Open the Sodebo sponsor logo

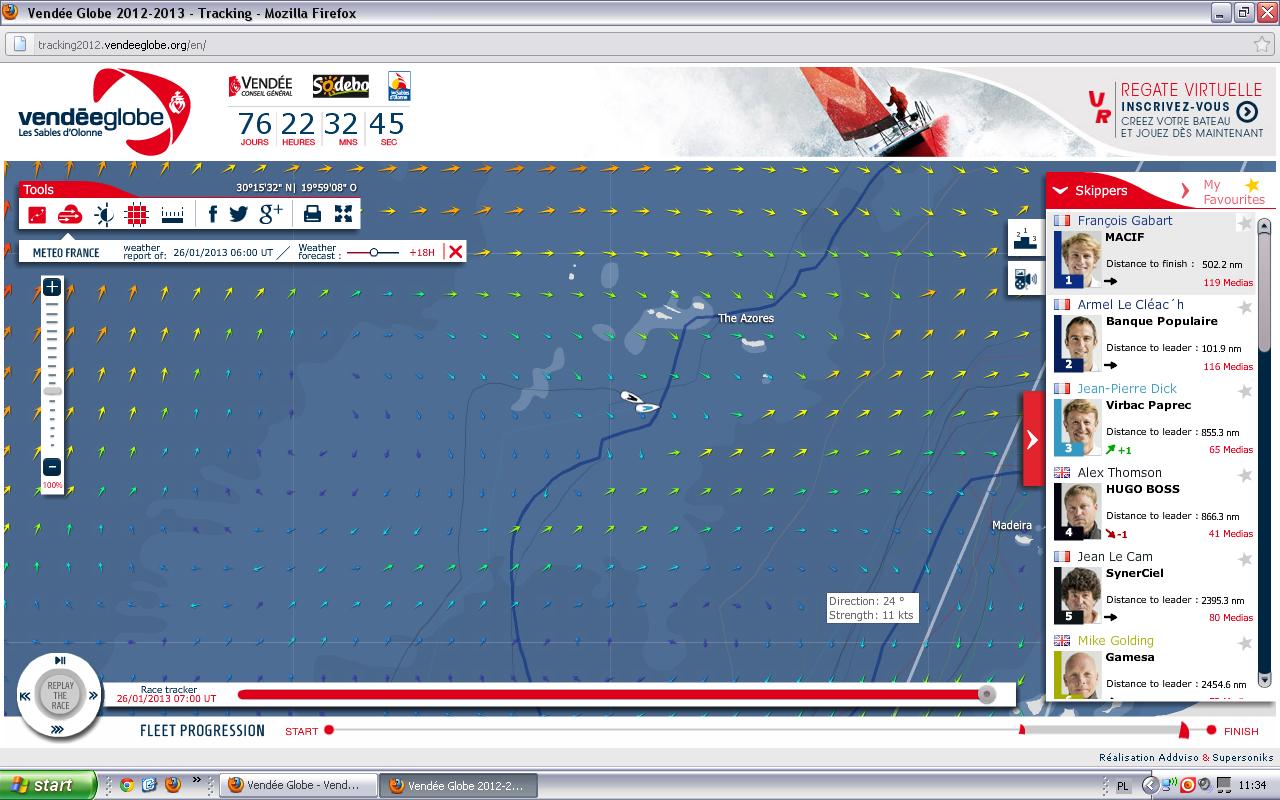[x=340, y=87]
